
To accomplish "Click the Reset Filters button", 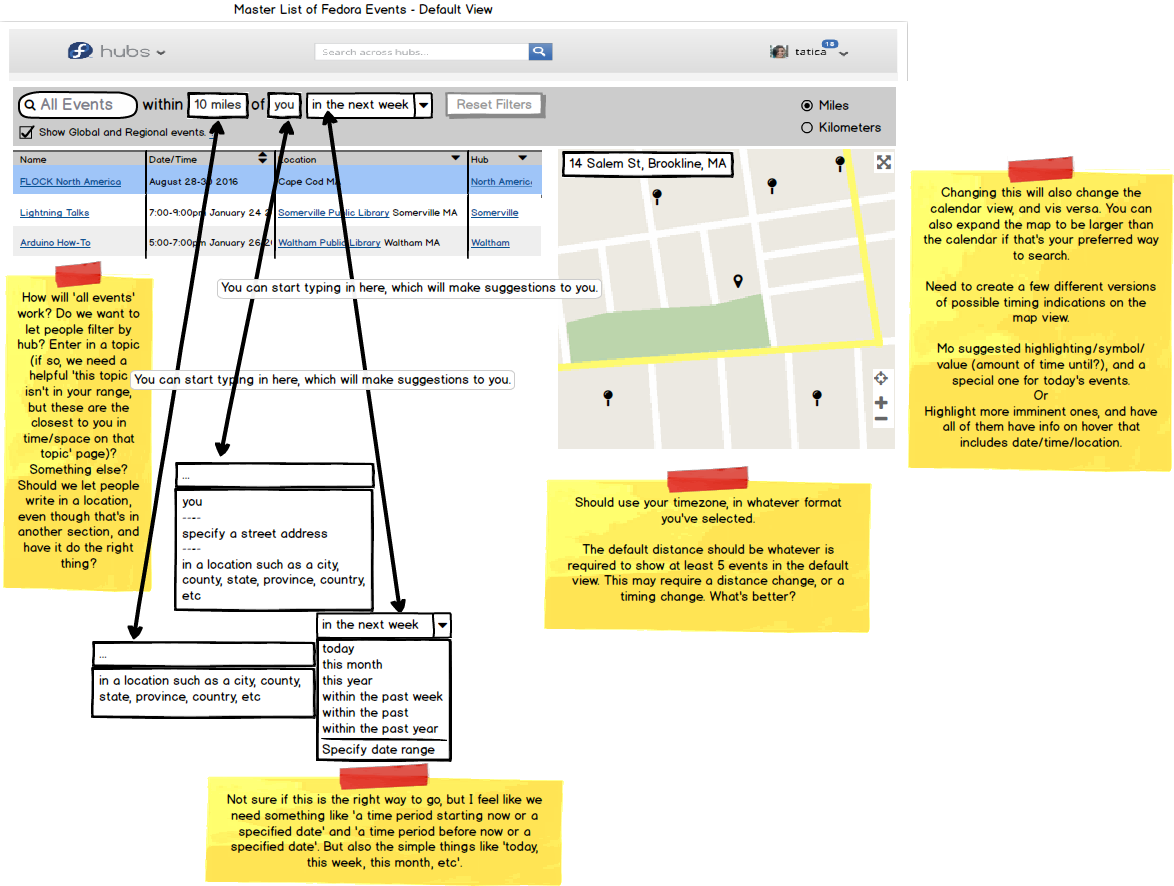I will pos(494,105).
